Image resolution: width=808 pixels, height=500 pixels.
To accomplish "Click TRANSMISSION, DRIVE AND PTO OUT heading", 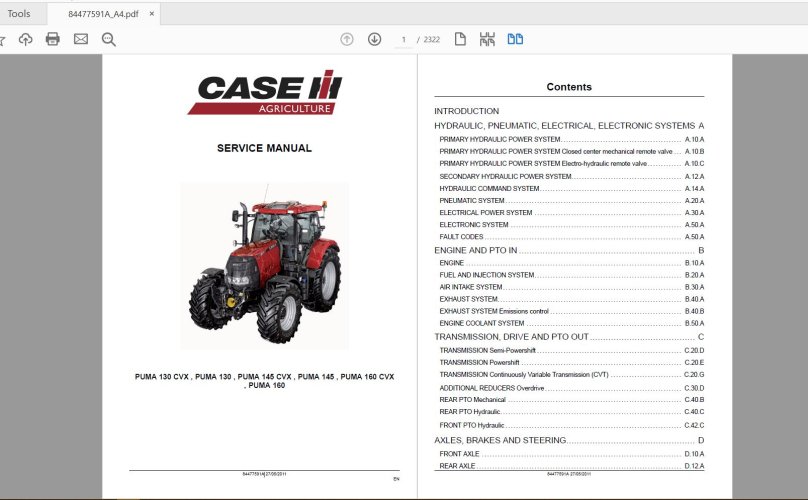I will [x=569, y=337].
